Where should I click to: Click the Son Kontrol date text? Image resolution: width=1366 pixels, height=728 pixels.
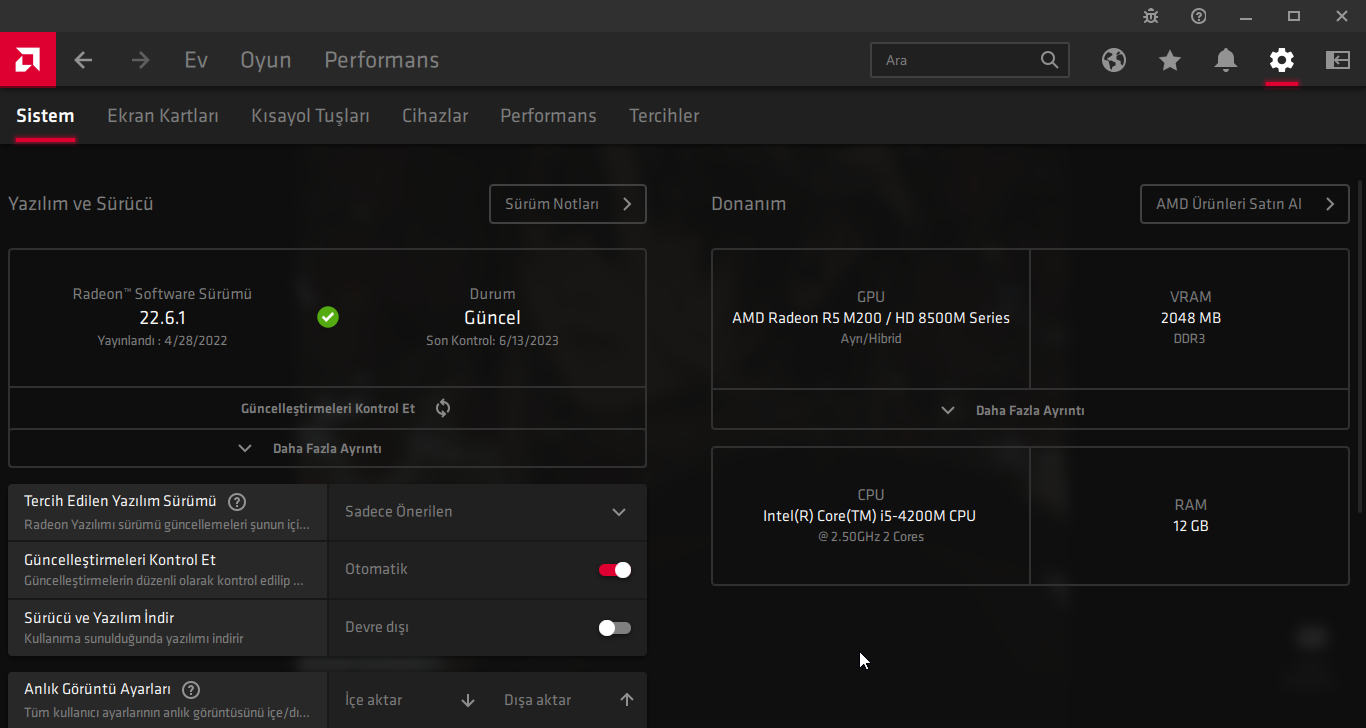493,341
